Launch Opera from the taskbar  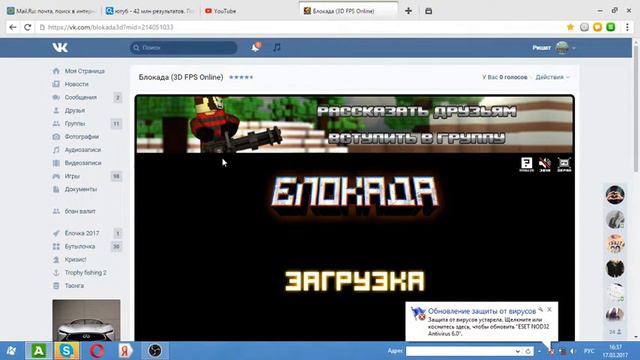96,351
